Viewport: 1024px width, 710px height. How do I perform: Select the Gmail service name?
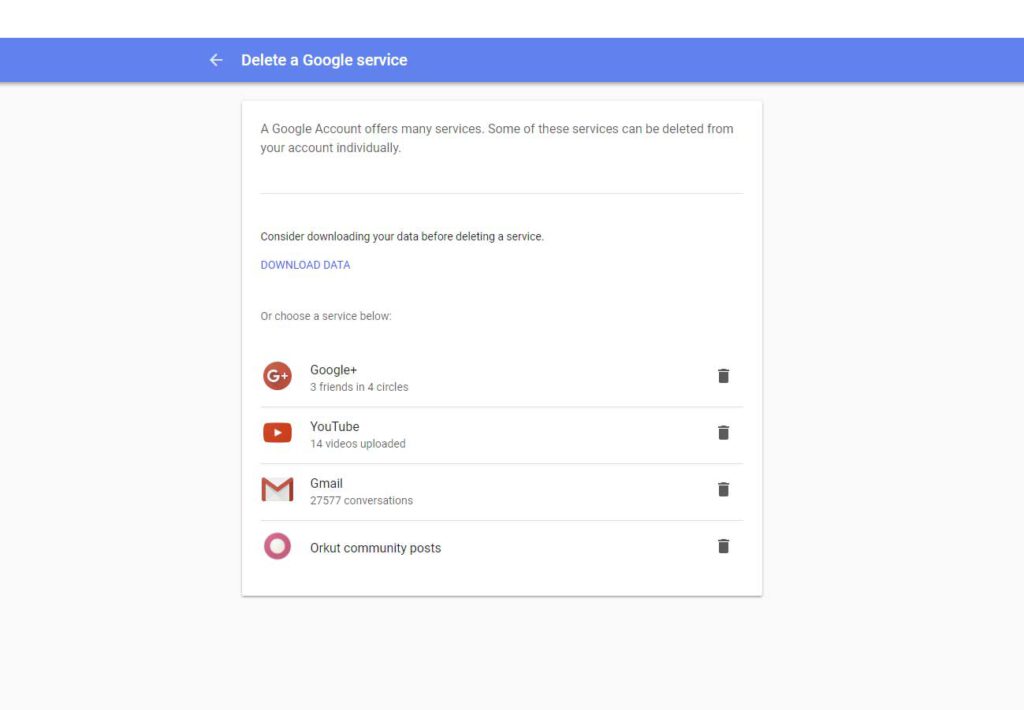(x=327, y=483)
